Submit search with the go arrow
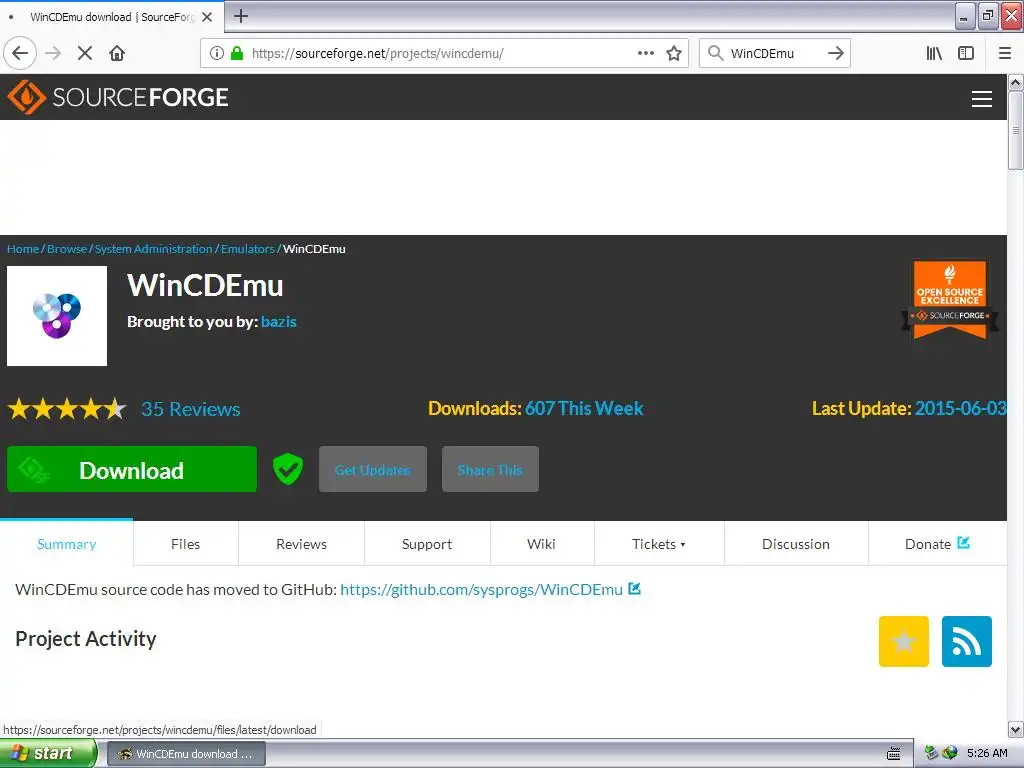Screen dimensions: 1024x768 point(836,53)
